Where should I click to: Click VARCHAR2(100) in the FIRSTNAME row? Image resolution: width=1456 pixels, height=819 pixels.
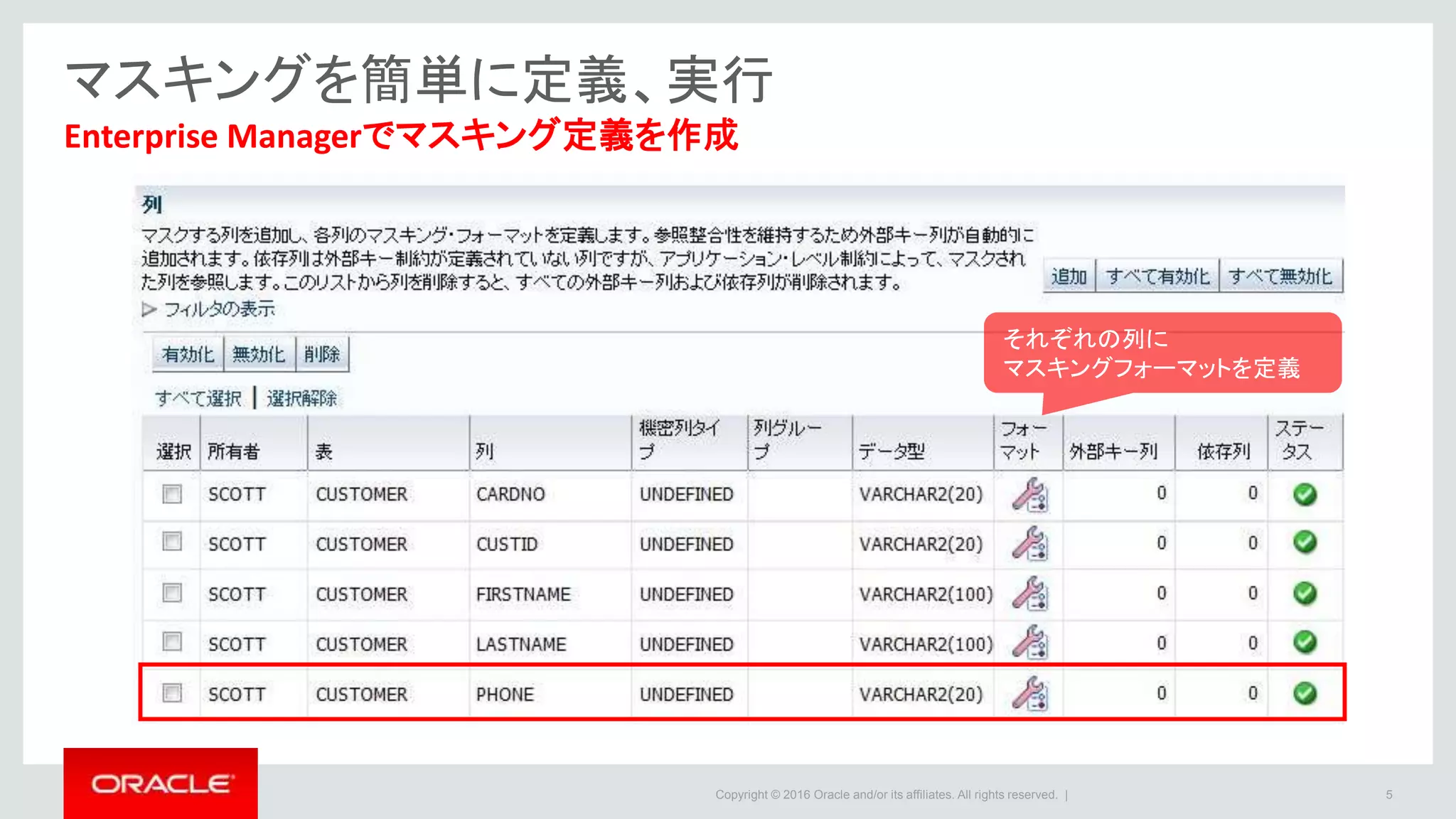tap(926, 594)
